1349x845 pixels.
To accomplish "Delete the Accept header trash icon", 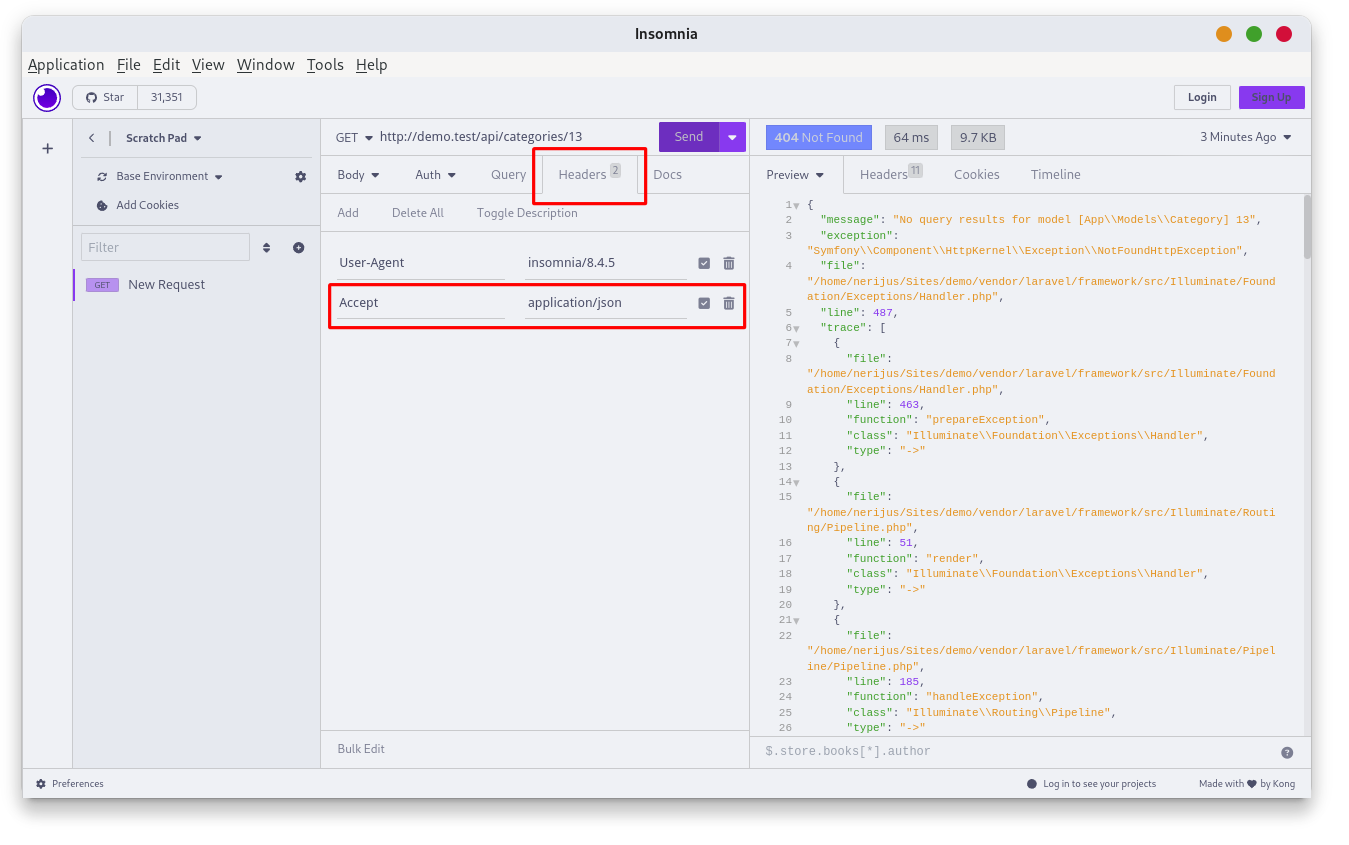I will coord(729,303).
